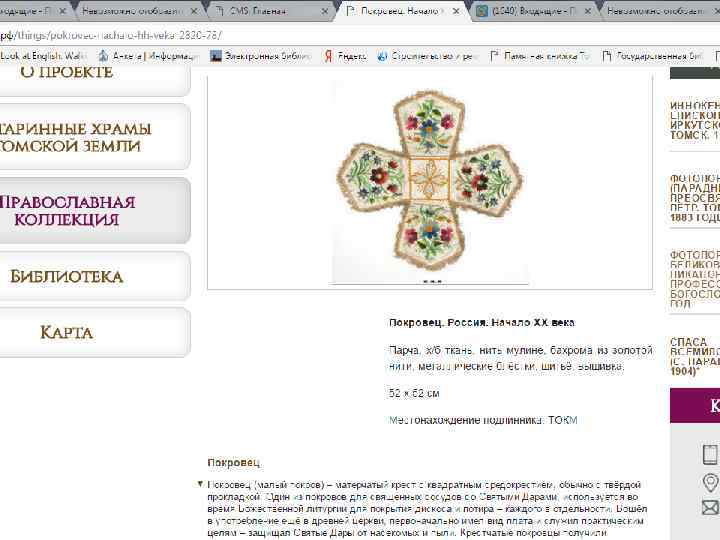Open the Яндекс bookmark
Image resolution: width=720 pixels, height=540 pixels.
345,56
